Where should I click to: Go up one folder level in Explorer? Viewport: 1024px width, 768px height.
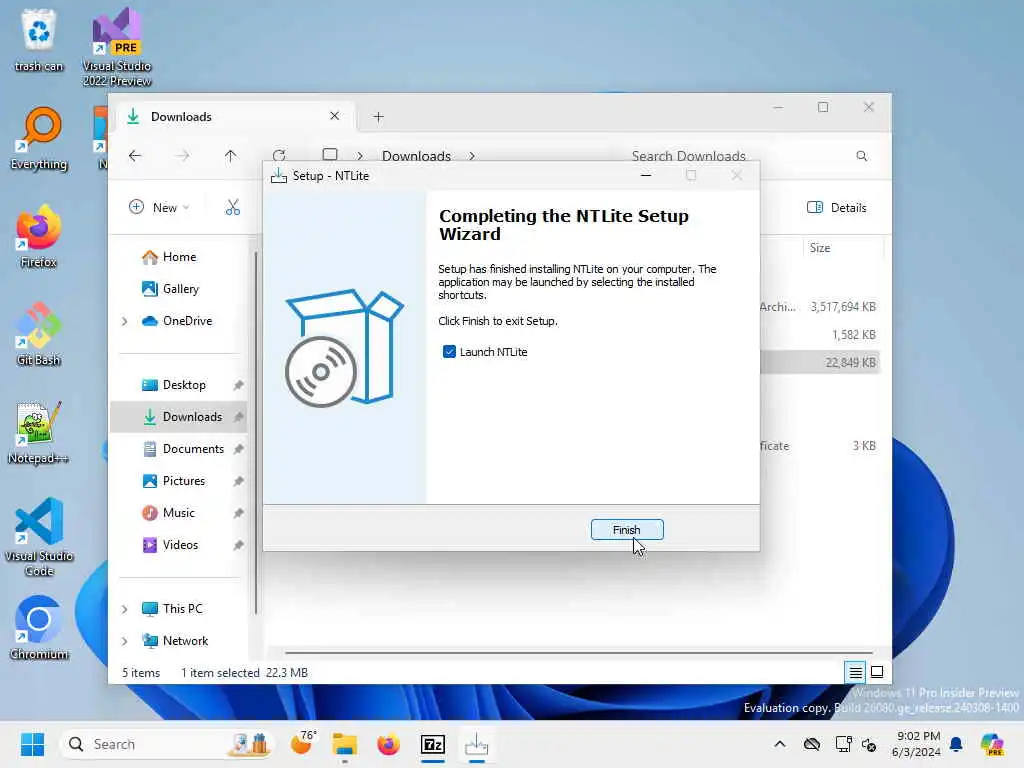pos(231,155)
